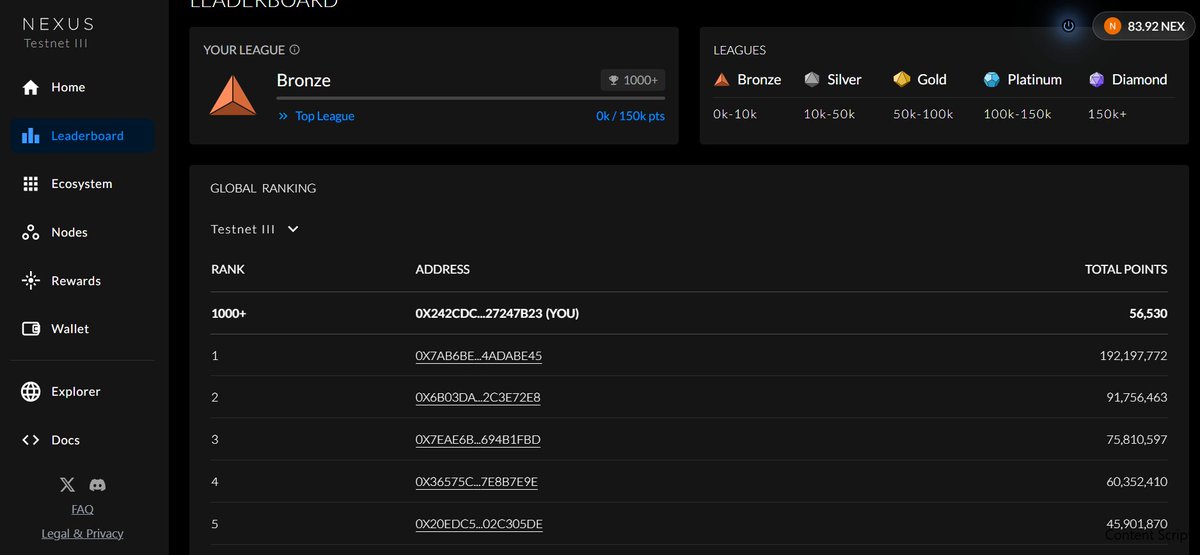Click the ADDRESS column header
The image size is (1200, 555).
click(x=442, y=270)
